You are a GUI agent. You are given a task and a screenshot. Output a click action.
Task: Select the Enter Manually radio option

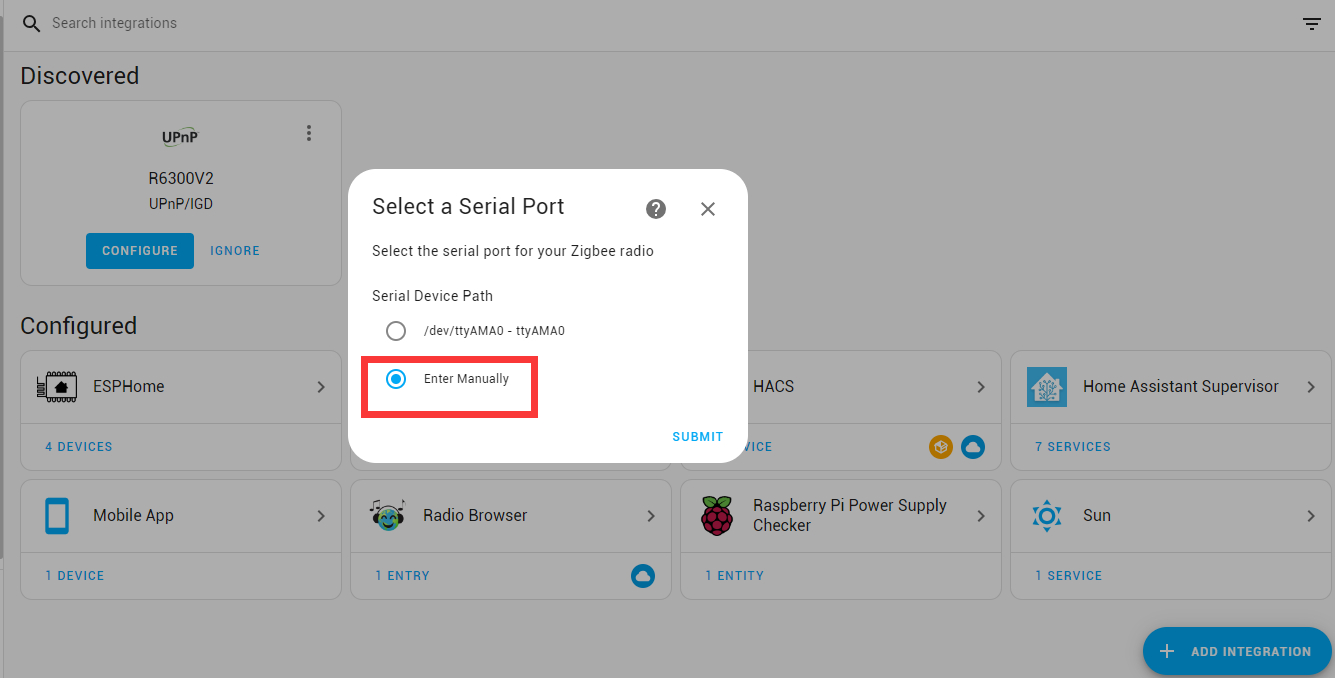(x=396, y=379)
